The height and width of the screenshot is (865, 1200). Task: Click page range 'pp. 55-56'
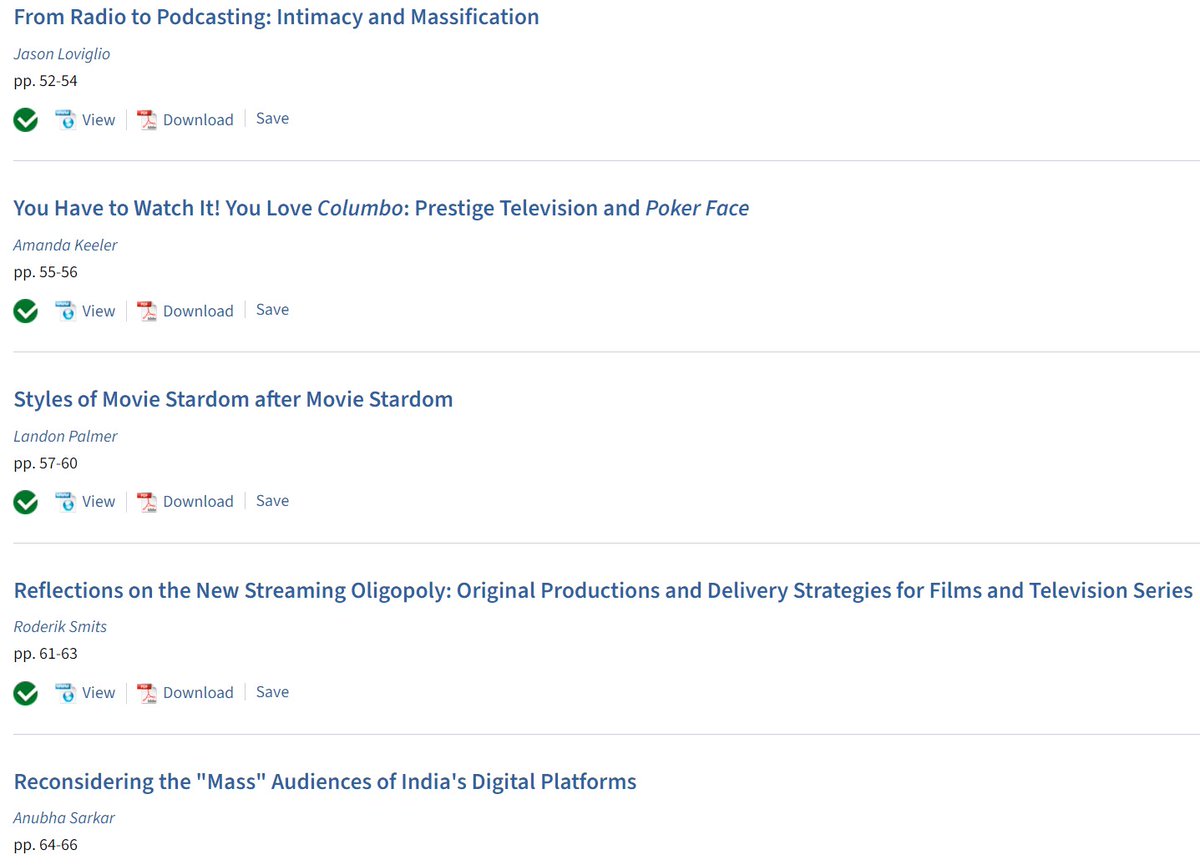pos(45,272)
